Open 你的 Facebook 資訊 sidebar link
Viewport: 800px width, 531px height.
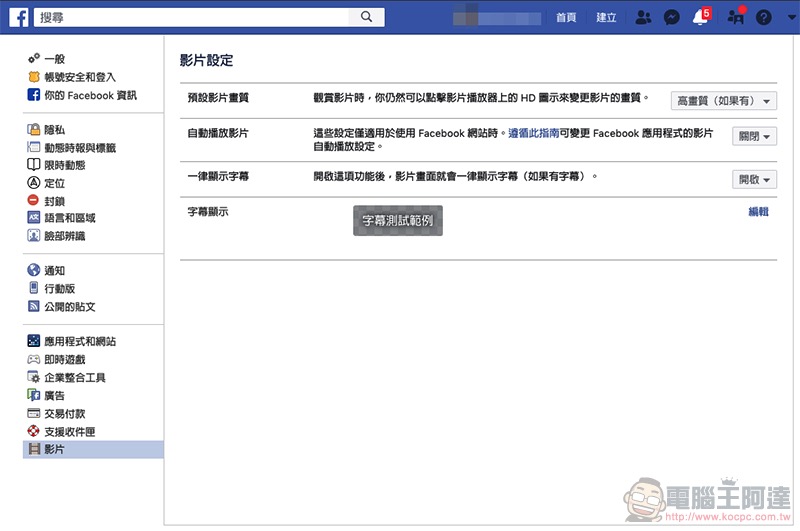[x=90, y=95]
